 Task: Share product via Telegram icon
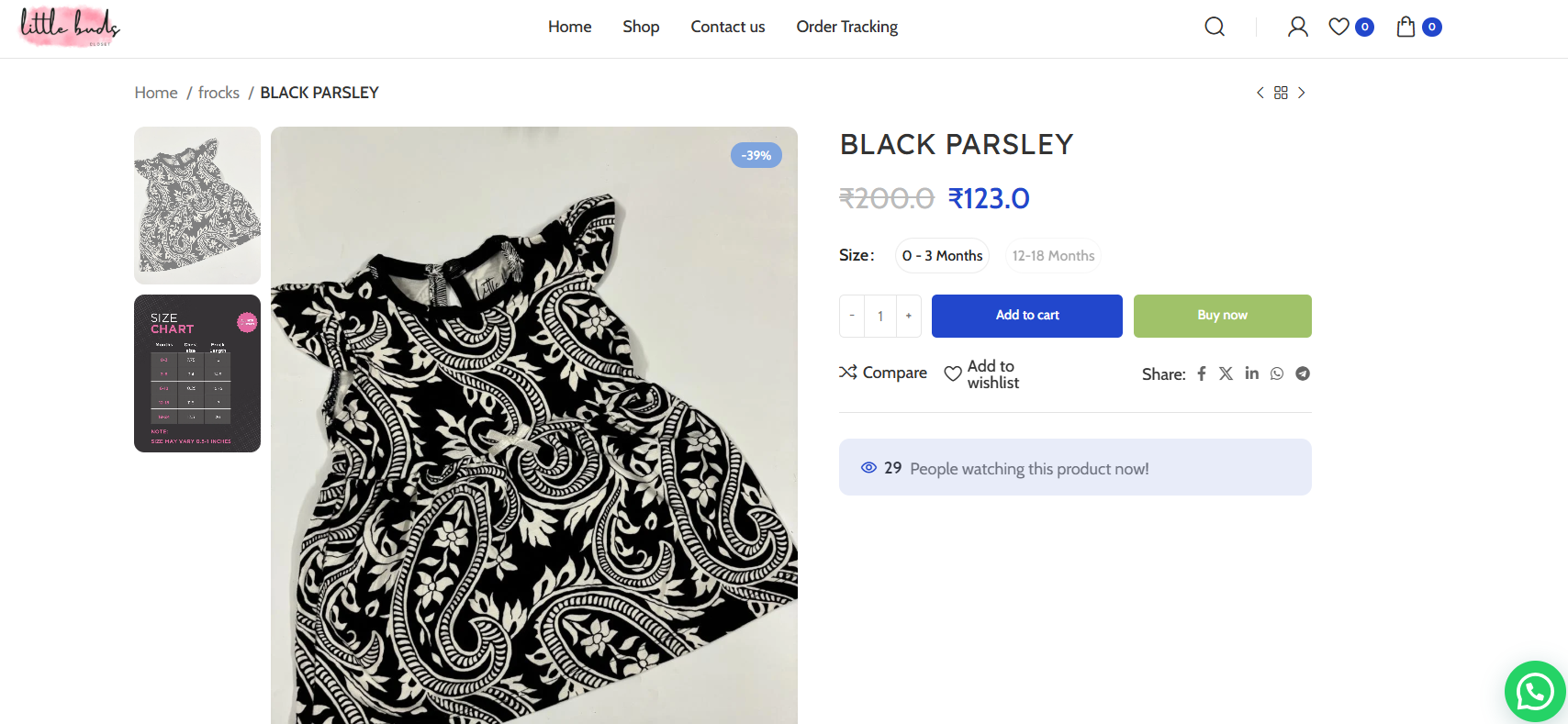[1303, 373]
